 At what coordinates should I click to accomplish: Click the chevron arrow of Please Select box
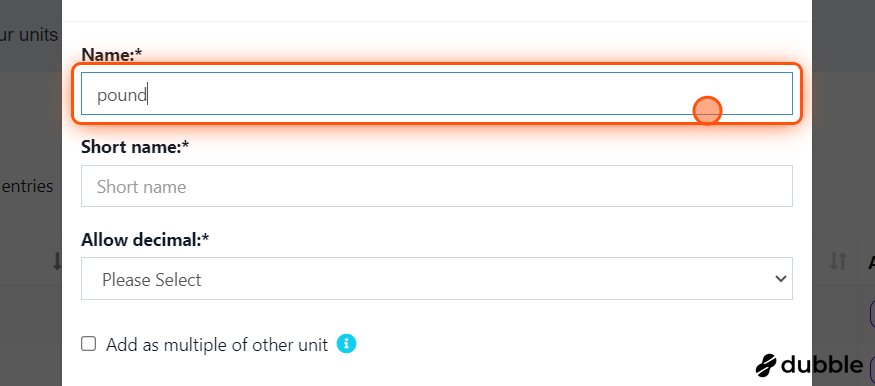pyautogui.click(x=781, y=279)
